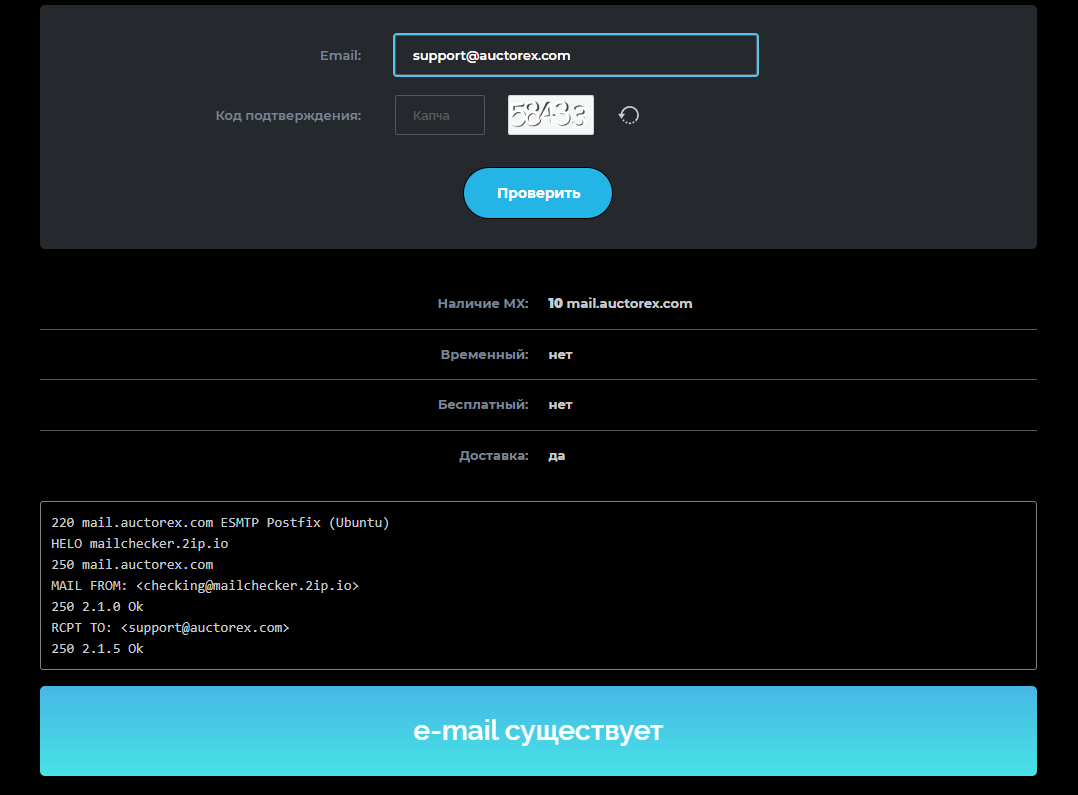The width and height of the screenshot is (1078, 795).
Task: Click the 'MAIL FROM: <checking@mailchecker.2ip.io>' line
Action: 205,585
